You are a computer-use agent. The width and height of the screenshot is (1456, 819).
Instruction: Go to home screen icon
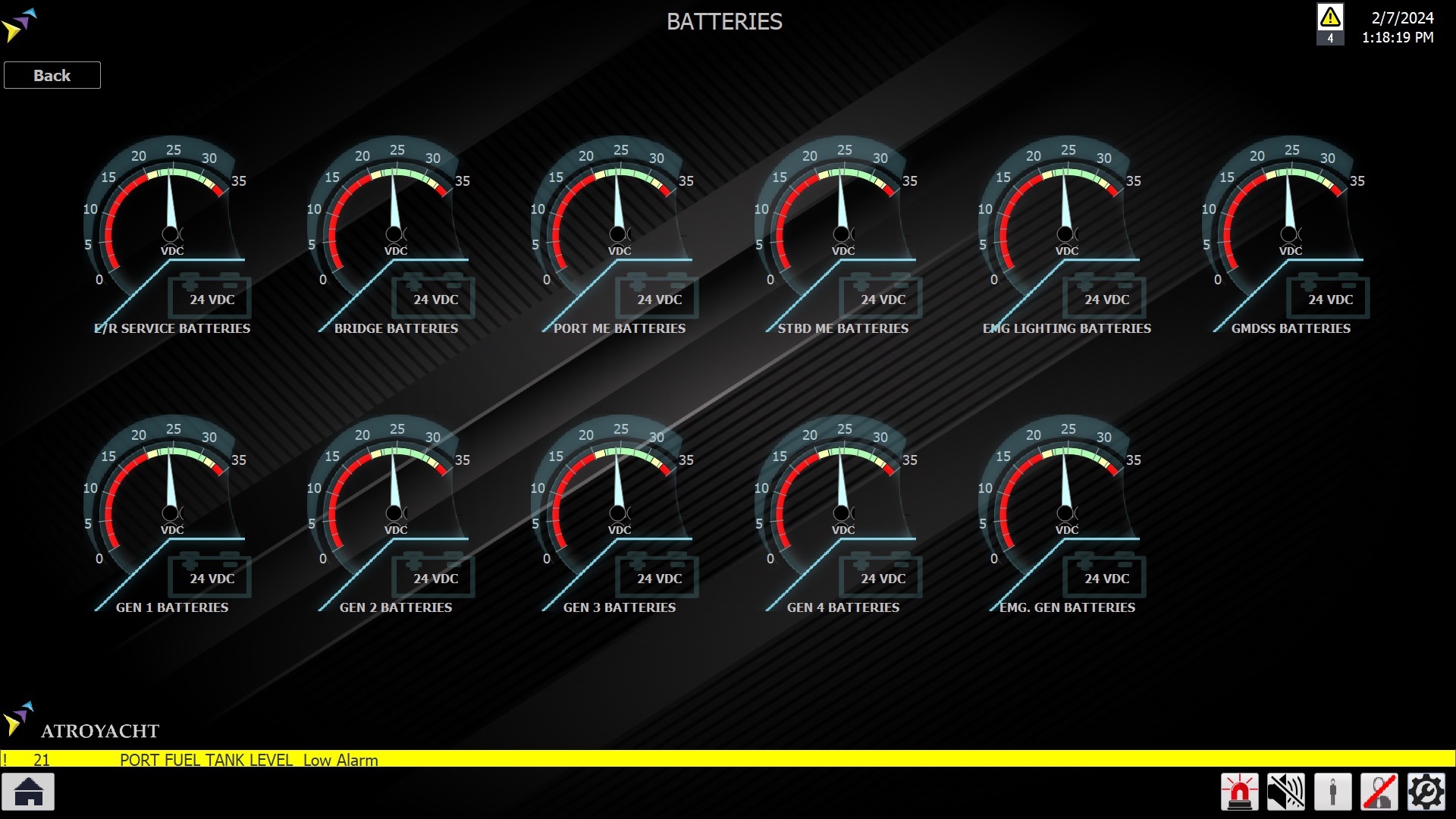(x=28, y=792)
